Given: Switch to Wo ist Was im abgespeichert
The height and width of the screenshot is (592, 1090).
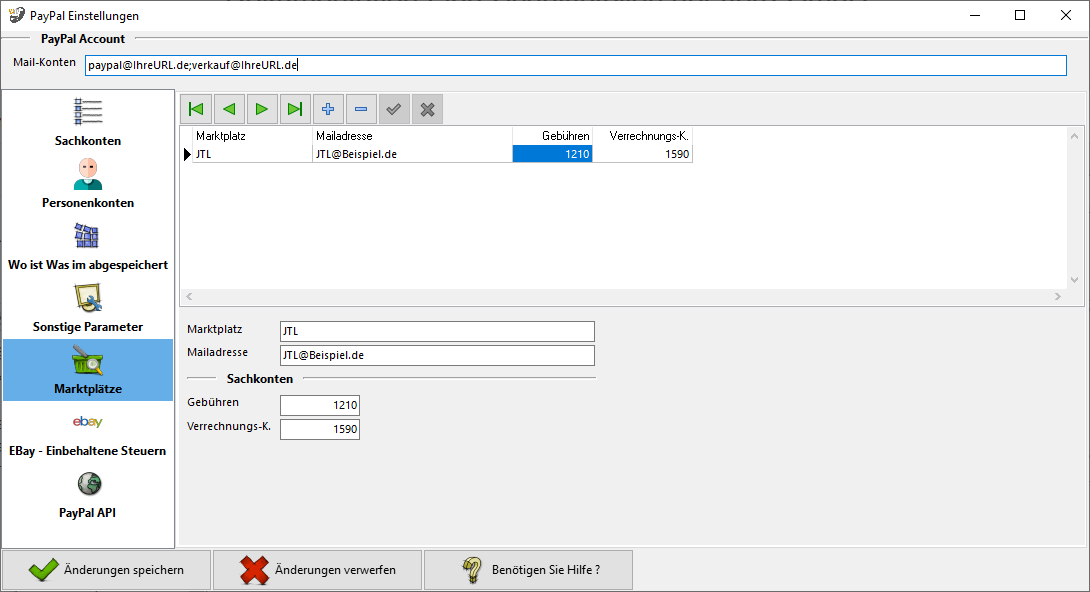Looking at the screenshot, I should [x=88, y=246].
